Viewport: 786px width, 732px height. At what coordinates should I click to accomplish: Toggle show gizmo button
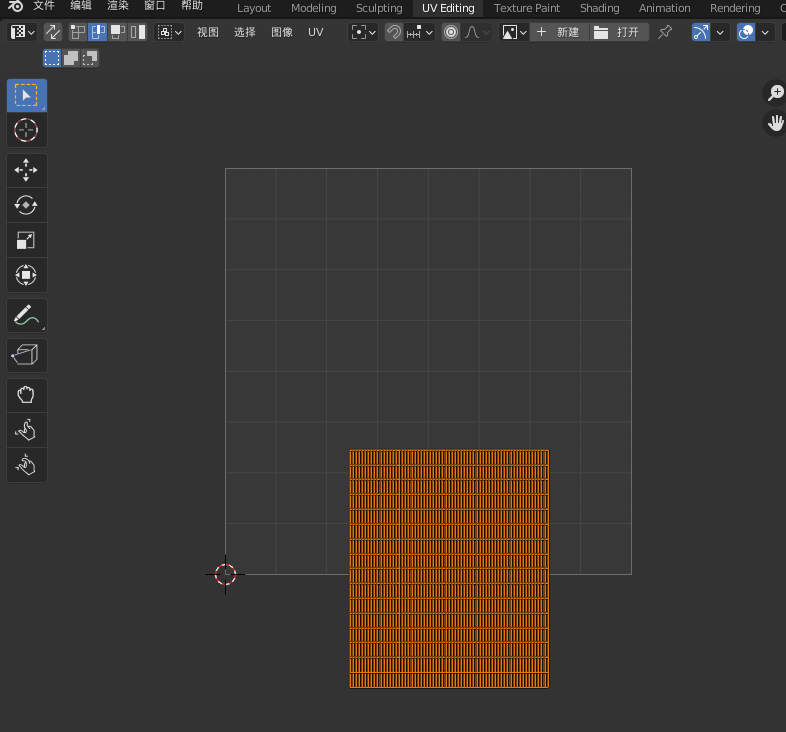click(x=701, y=33)
